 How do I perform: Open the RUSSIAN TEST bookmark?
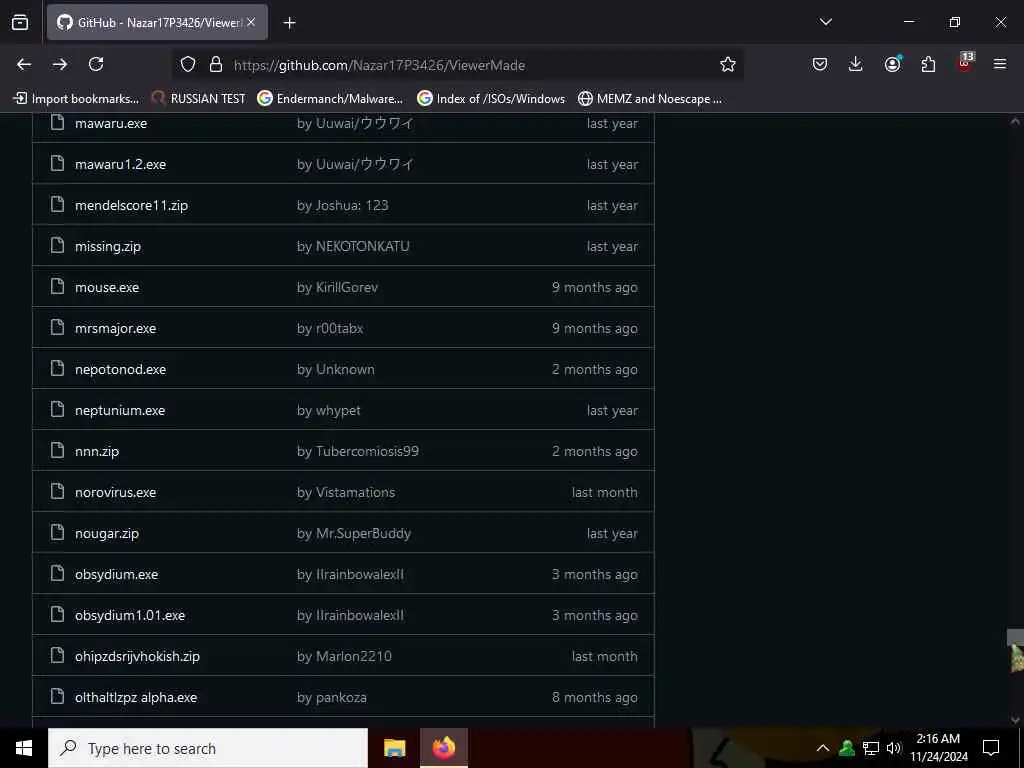(199, 99)
